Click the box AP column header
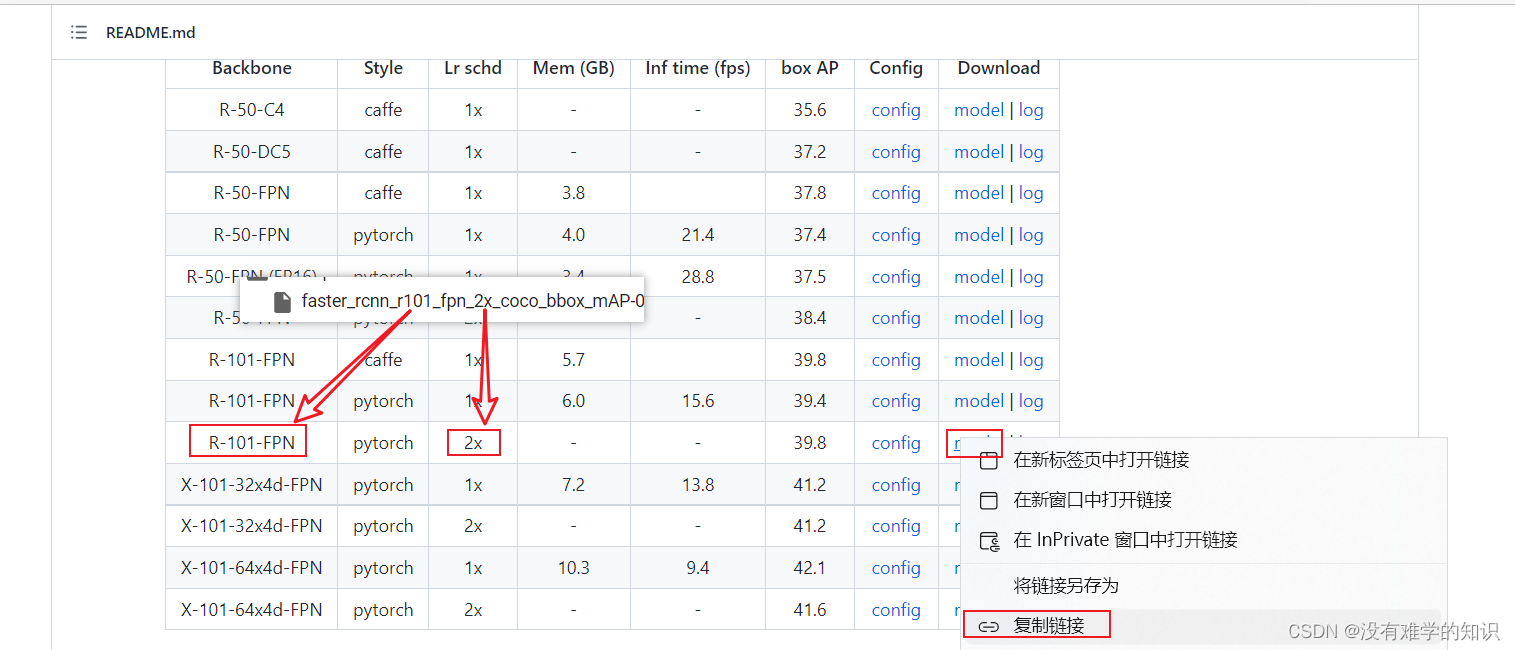This screenshot has width=1515, height=650. click(810, 68)
